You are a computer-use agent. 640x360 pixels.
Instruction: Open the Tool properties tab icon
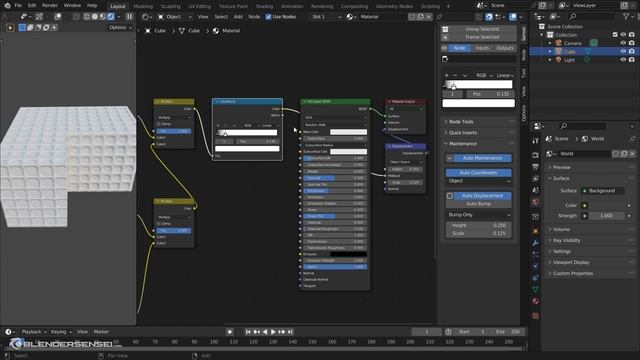(536, 140)
